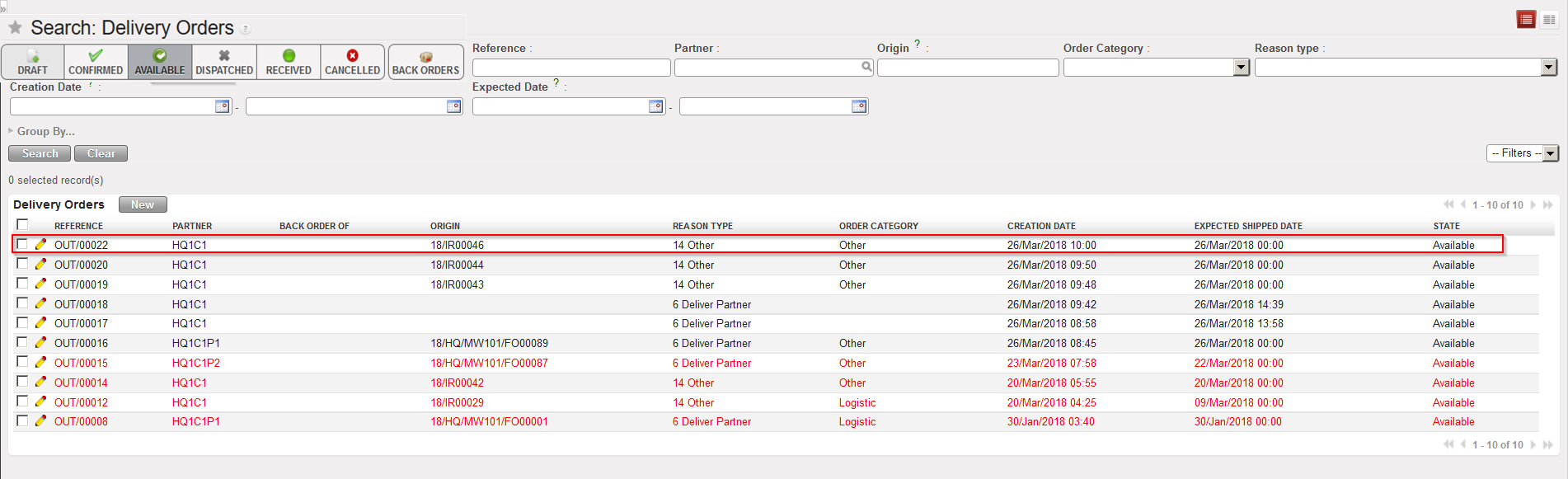
Task: Switch to list view icon top right
Action: click(x=1526, y=20)
